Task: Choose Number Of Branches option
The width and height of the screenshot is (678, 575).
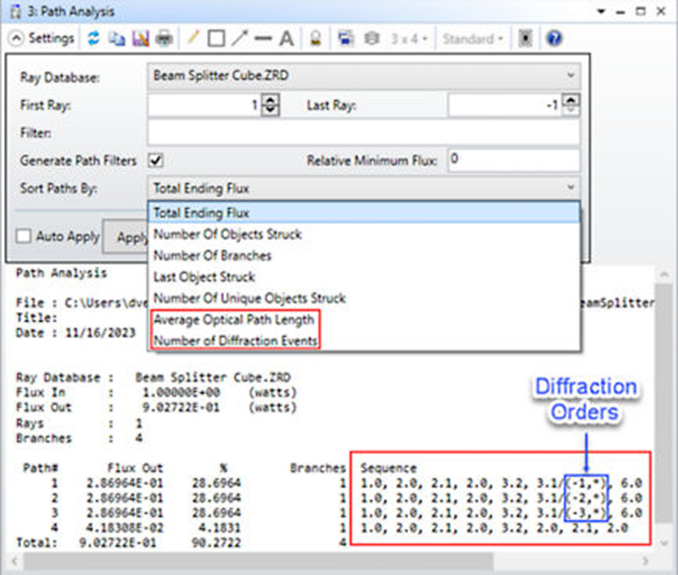Action: pos(364,256)
